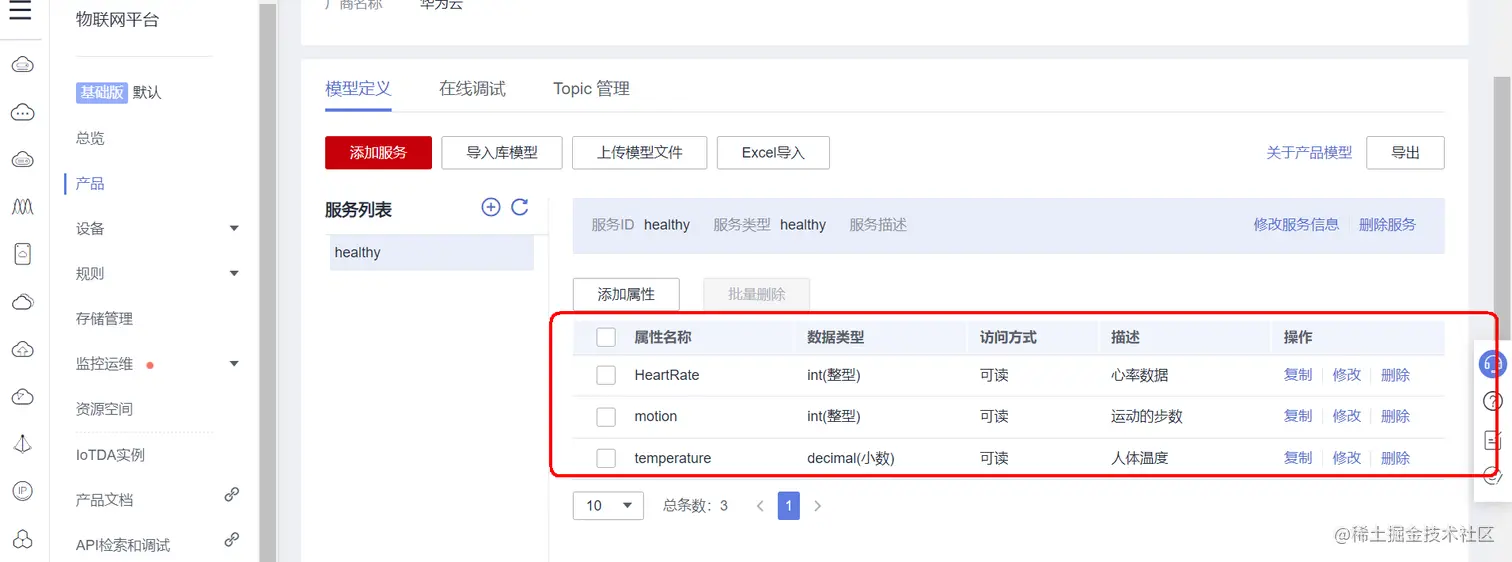Click 复制 in the motion row

click(1298, 416)
